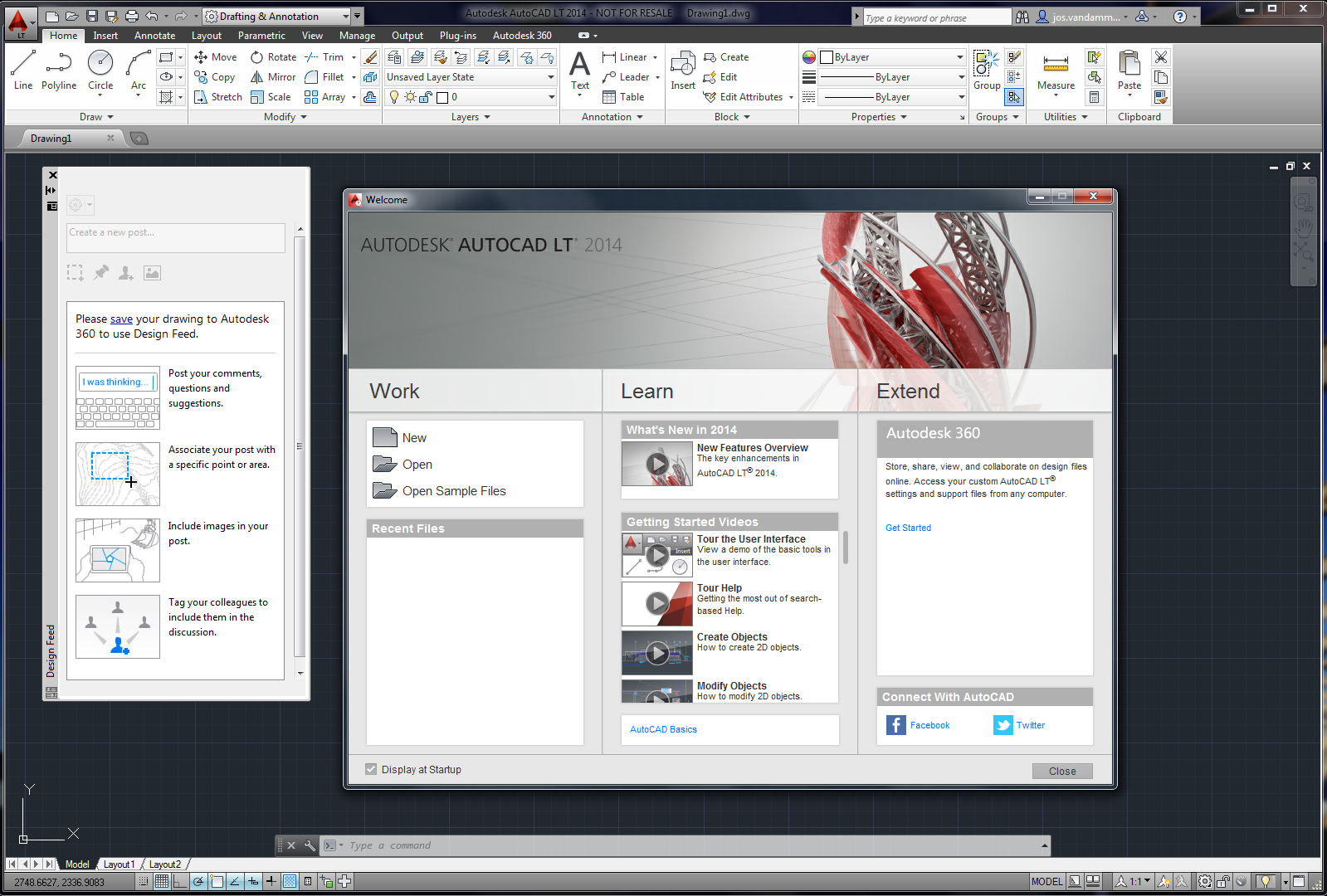Click Close button in Welcome dialog

pyautogui.click(x=1062, y=771)
